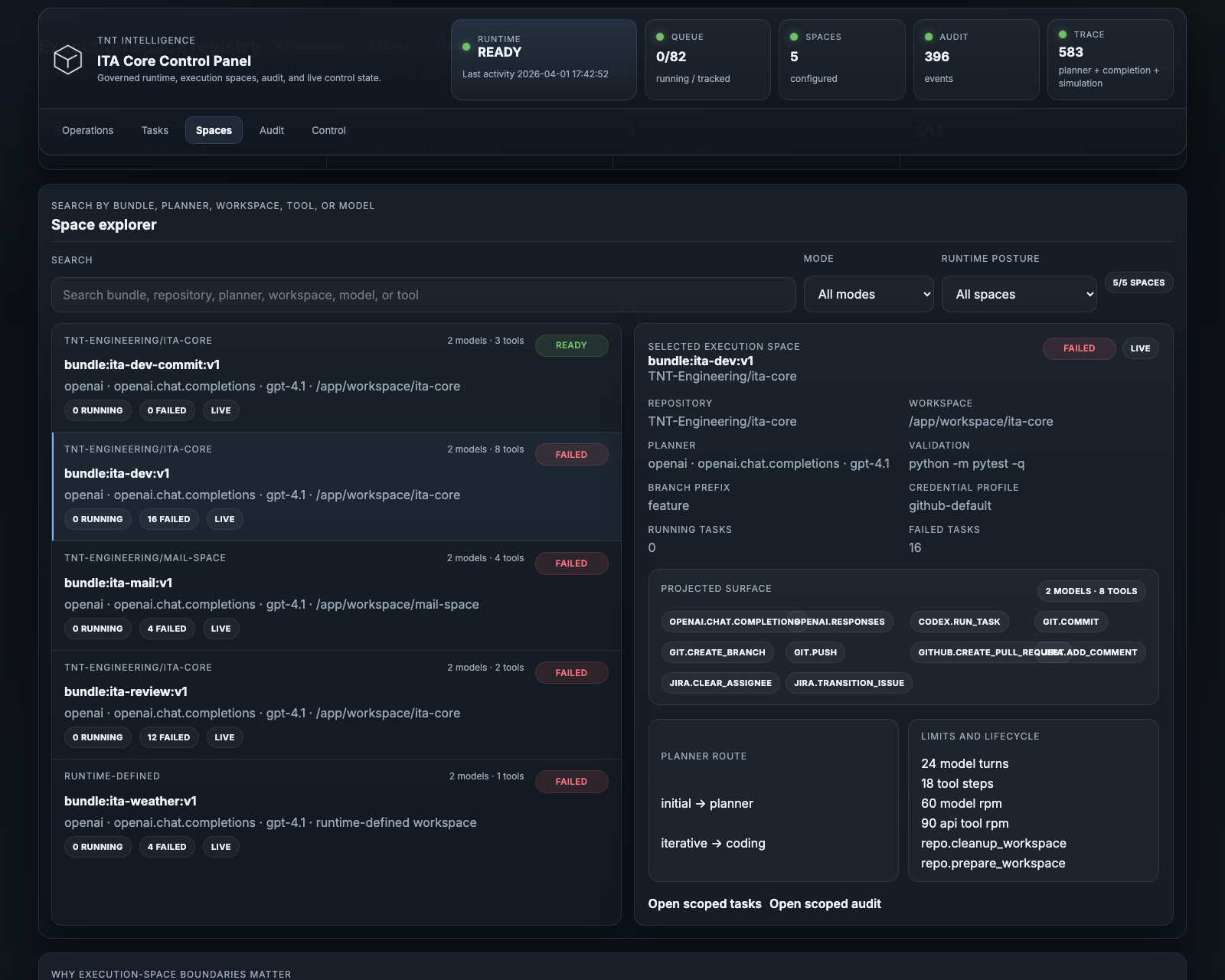Select the GIT.COMMIT projected surface chip
Screen dimensions: 1225x980
tap(1070, 622)
